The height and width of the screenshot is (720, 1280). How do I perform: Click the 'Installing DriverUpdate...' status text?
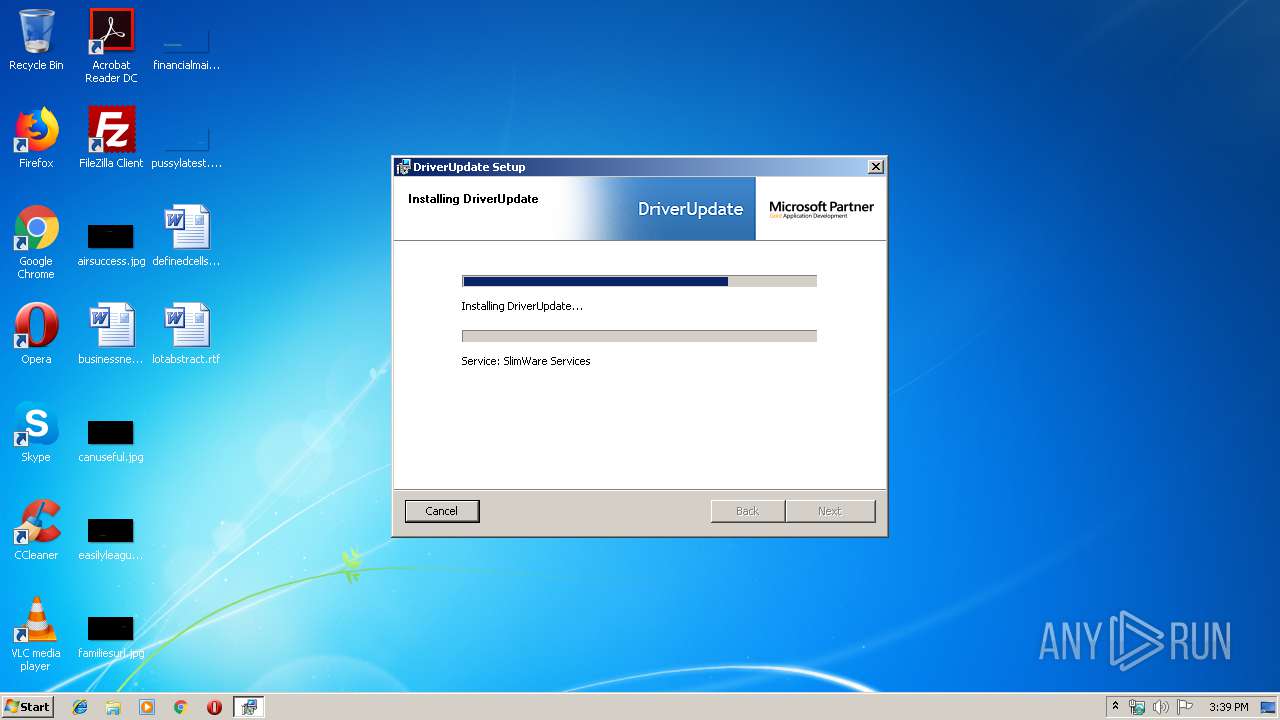click(522, 306)
